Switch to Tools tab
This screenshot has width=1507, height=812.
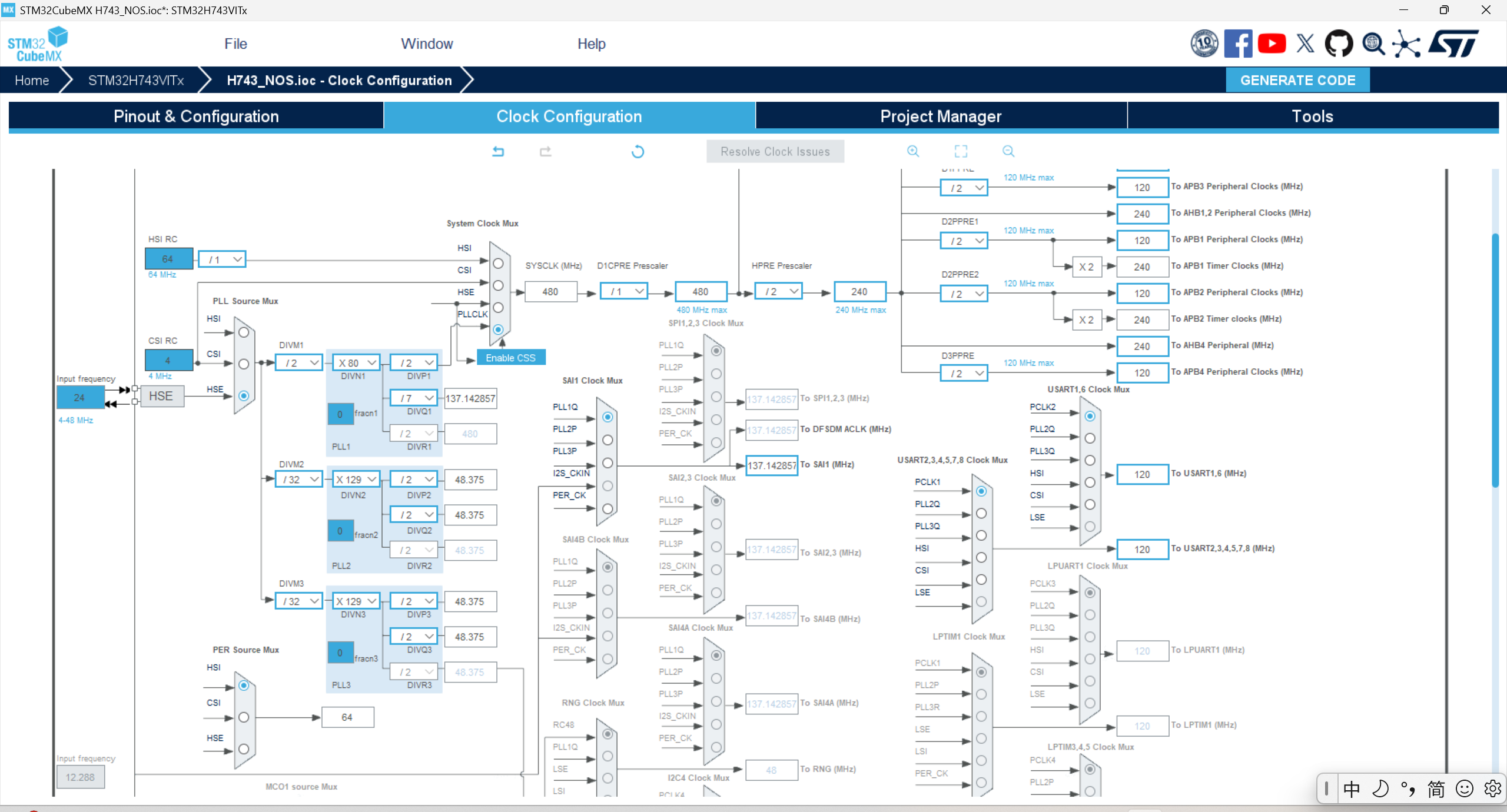(x=1313, y=116)
